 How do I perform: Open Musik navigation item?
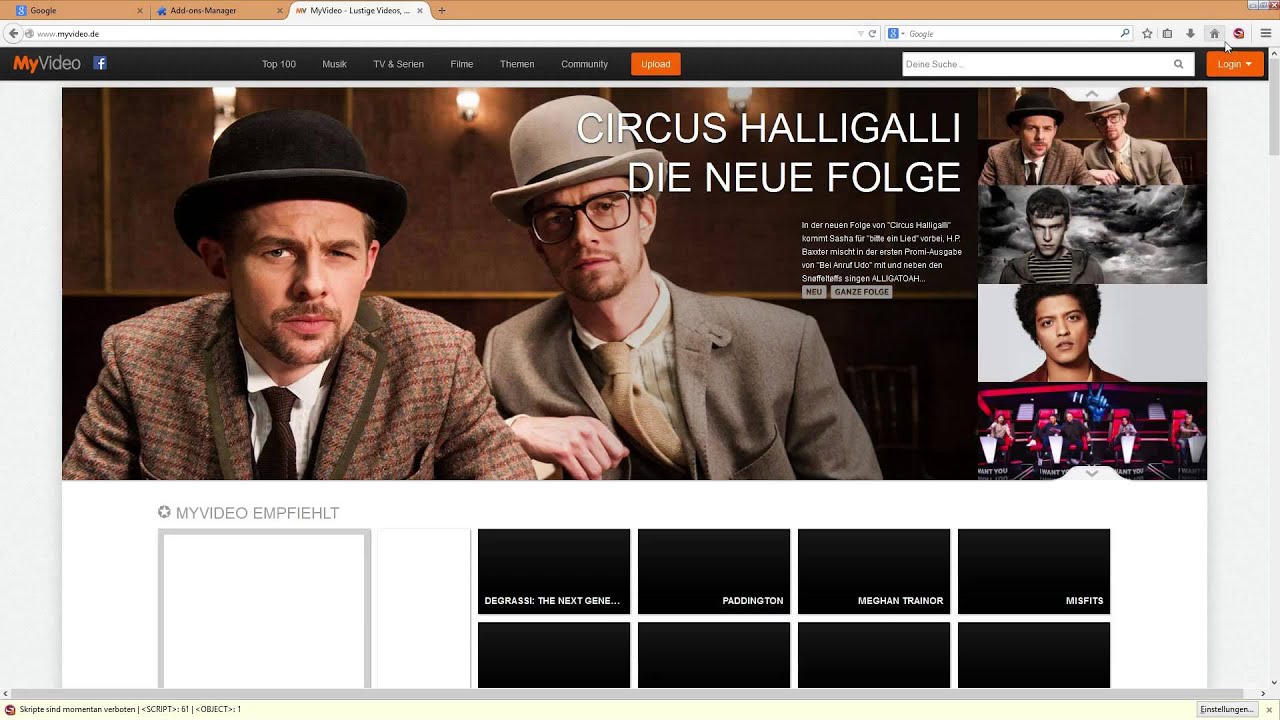(x=334, y=64)
